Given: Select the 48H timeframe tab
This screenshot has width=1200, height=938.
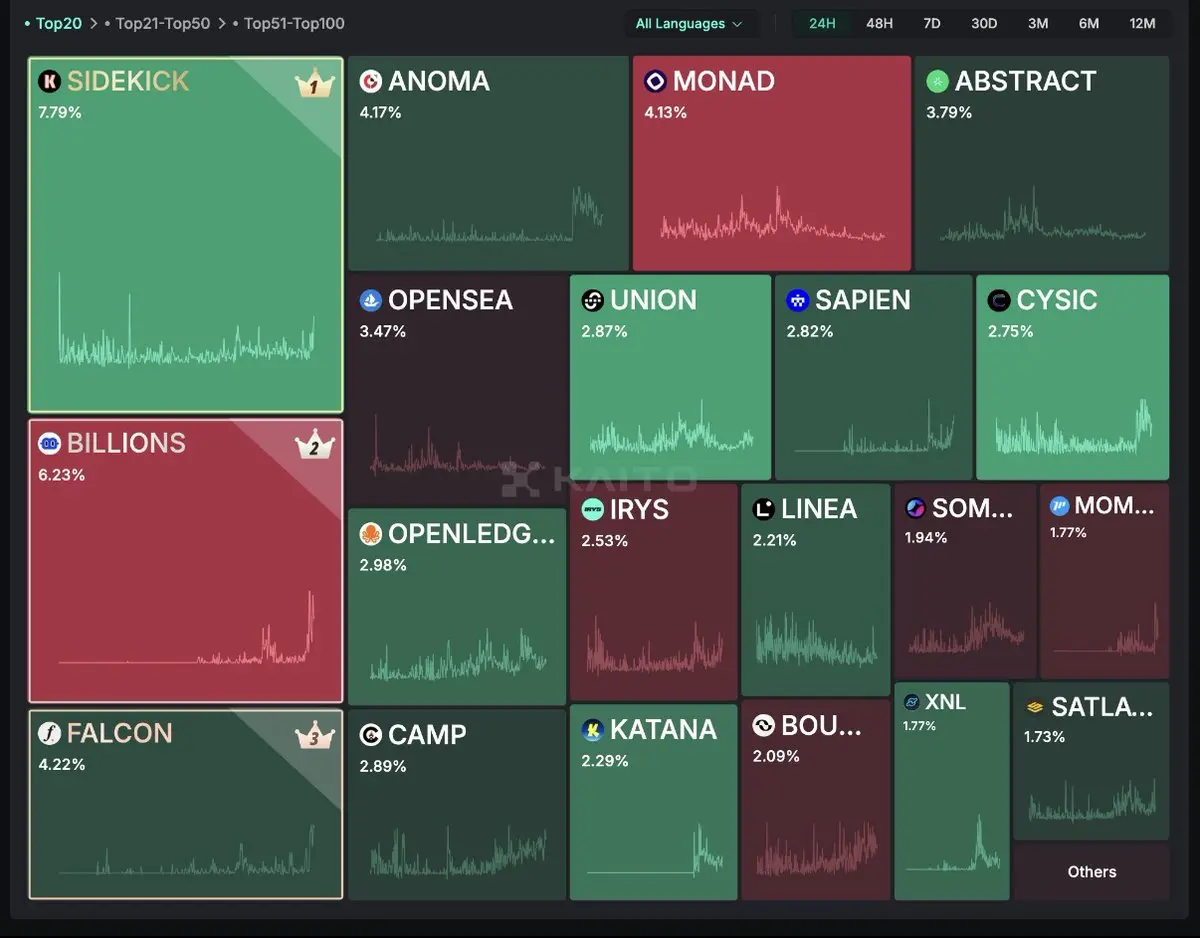Looking at the screenshot, I should tap(879, 24).
